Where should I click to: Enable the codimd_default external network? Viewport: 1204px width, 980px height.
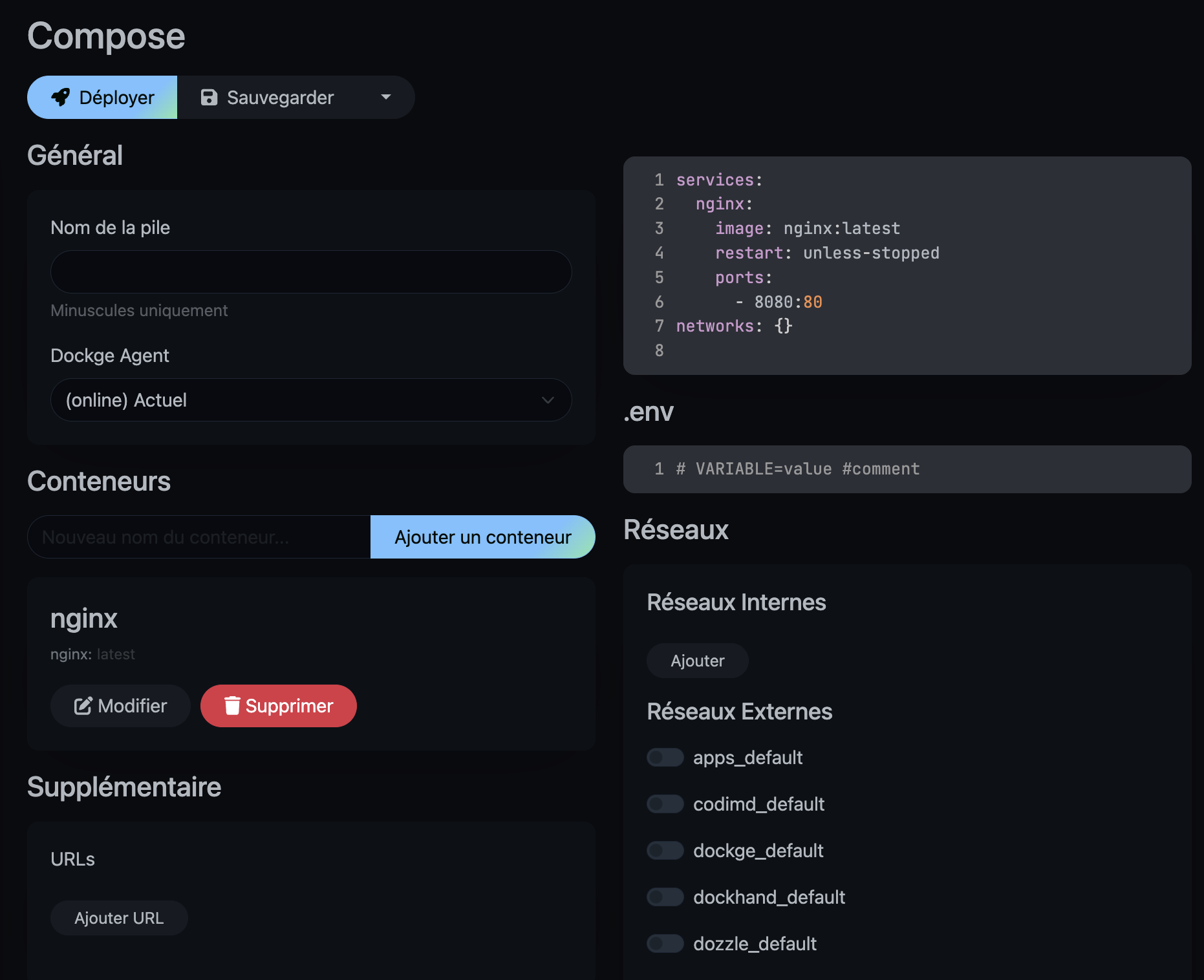(665, 804)
